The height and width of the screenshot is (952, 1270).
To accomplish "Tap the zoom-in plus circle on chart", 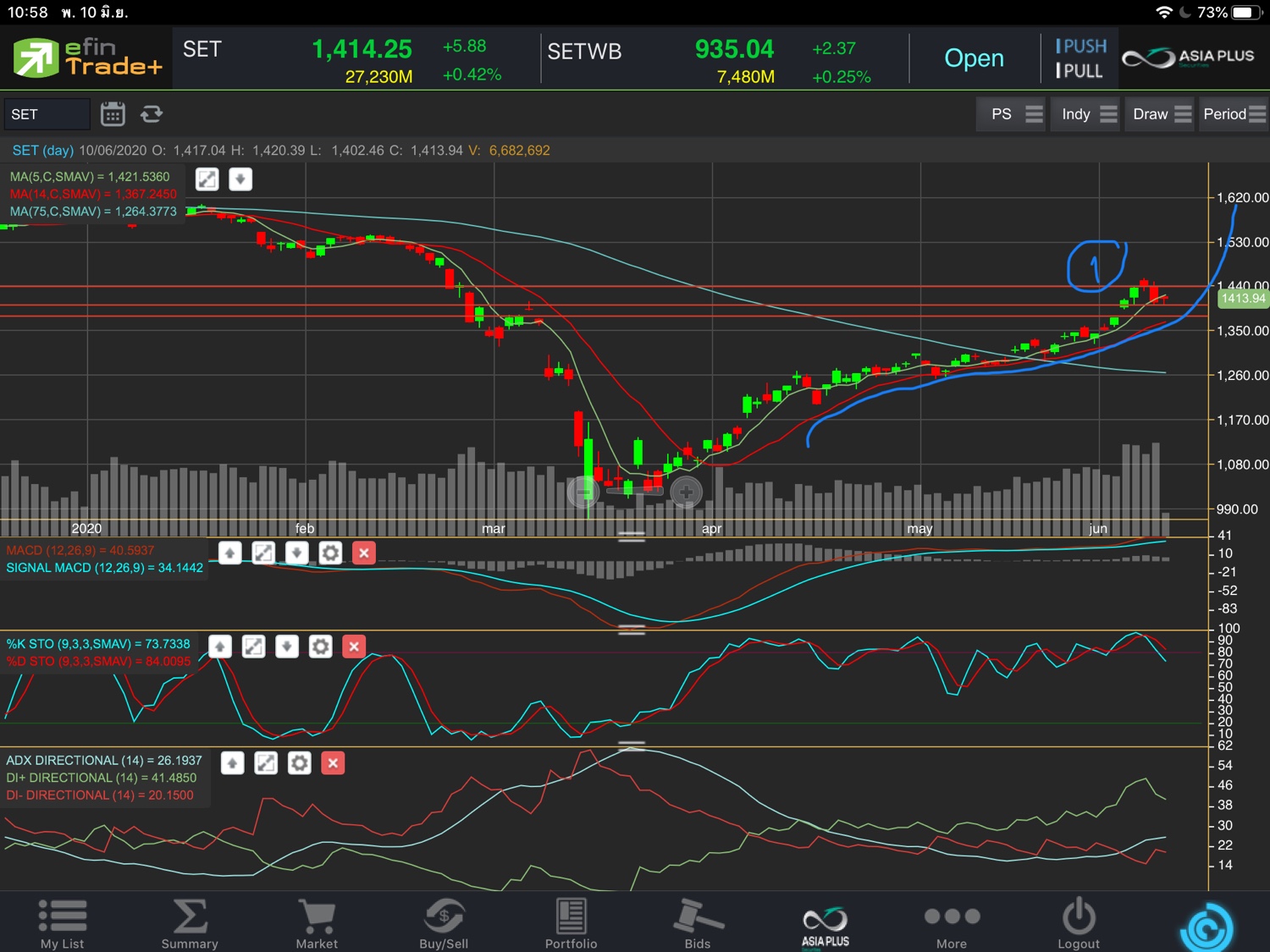I will point(686,491).
